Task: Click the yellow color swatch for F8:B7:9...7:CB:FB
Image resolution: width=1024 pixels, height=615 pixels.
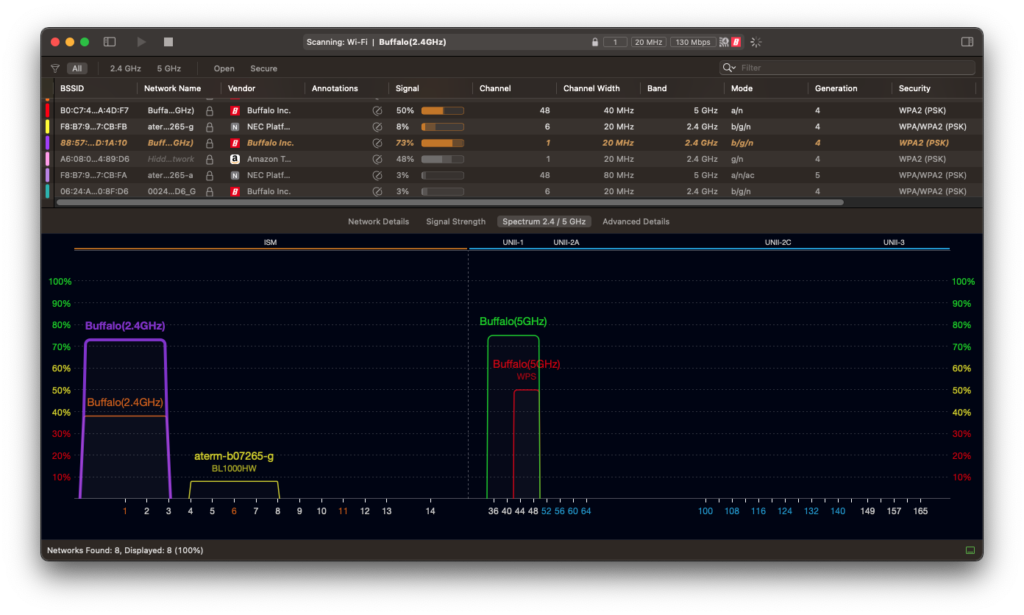Action: tap(47, 127)
